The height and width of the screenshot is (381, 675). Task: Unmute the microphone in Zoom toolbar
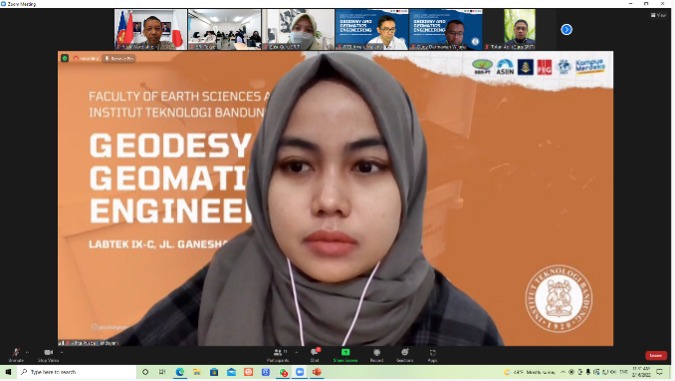pyautogui.click(x=16, y=355)
